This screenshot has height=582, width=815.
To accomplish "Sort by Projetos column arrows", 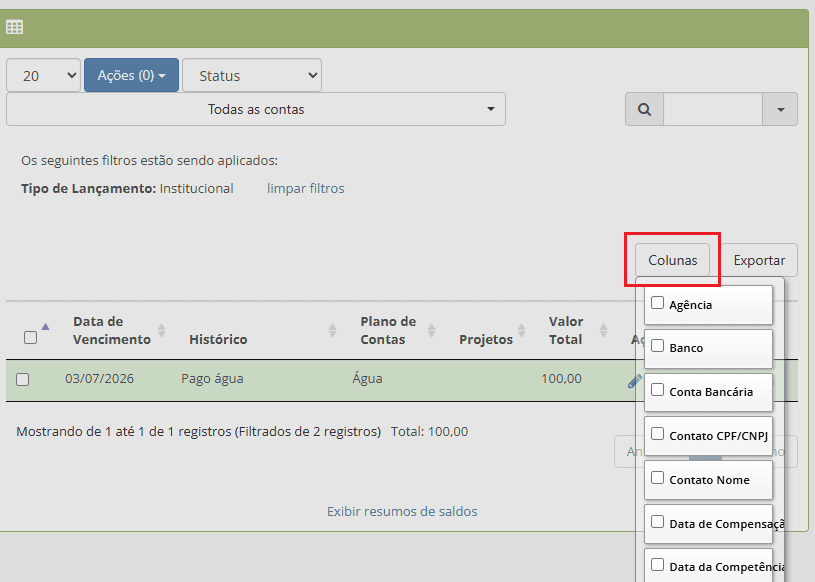I will (521, 330).
